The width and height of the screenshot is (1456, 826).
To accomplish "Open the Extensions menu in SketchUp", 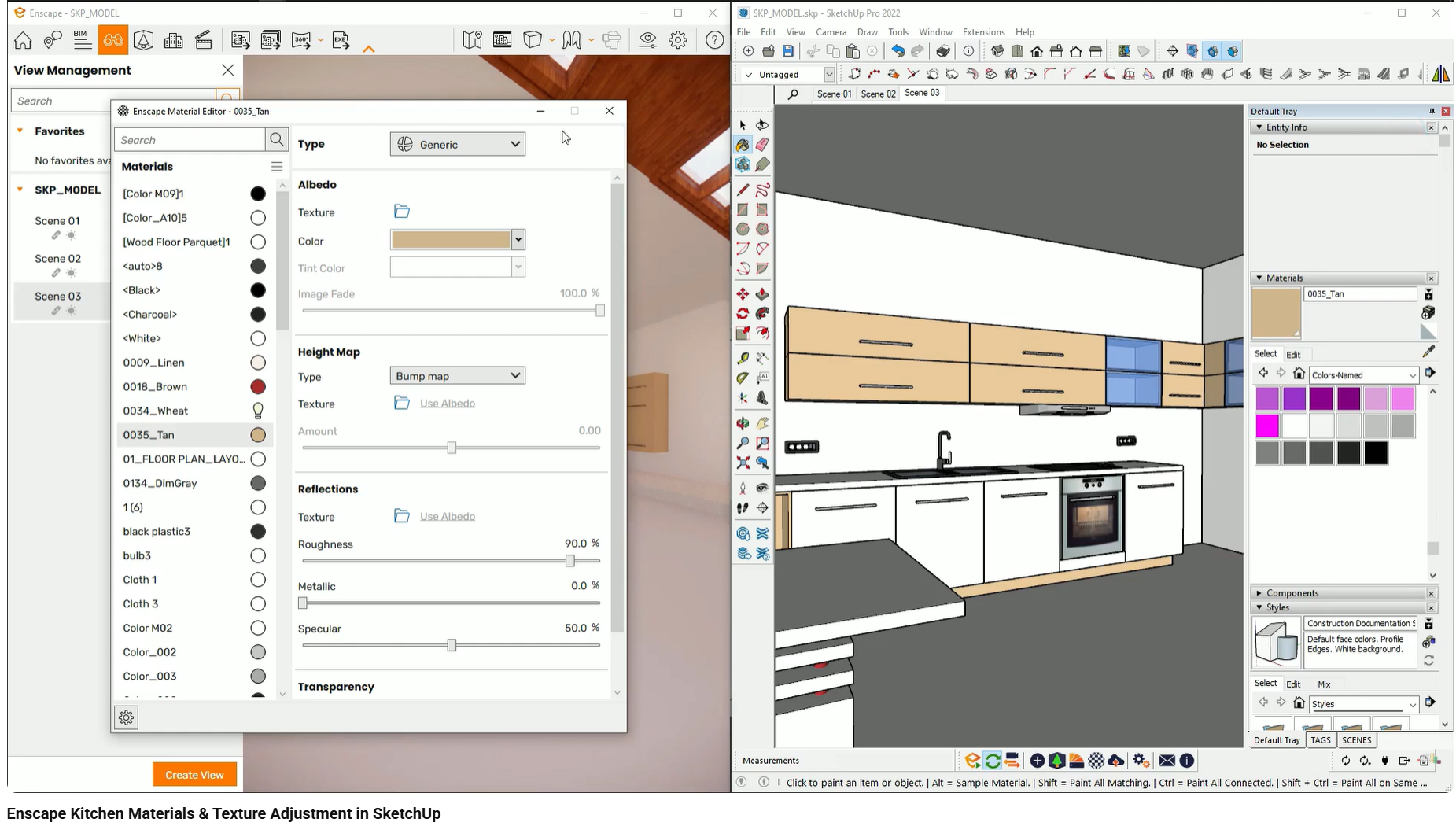I will [982, 32].
